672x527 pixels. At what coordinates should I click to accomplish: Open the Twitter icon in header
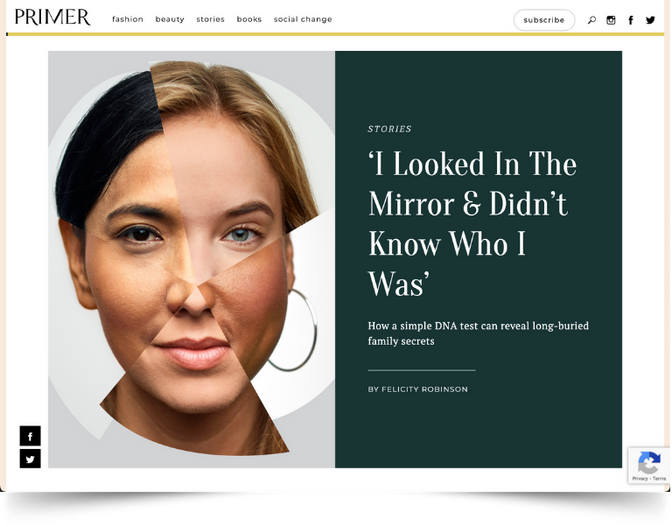click(651, 20)
